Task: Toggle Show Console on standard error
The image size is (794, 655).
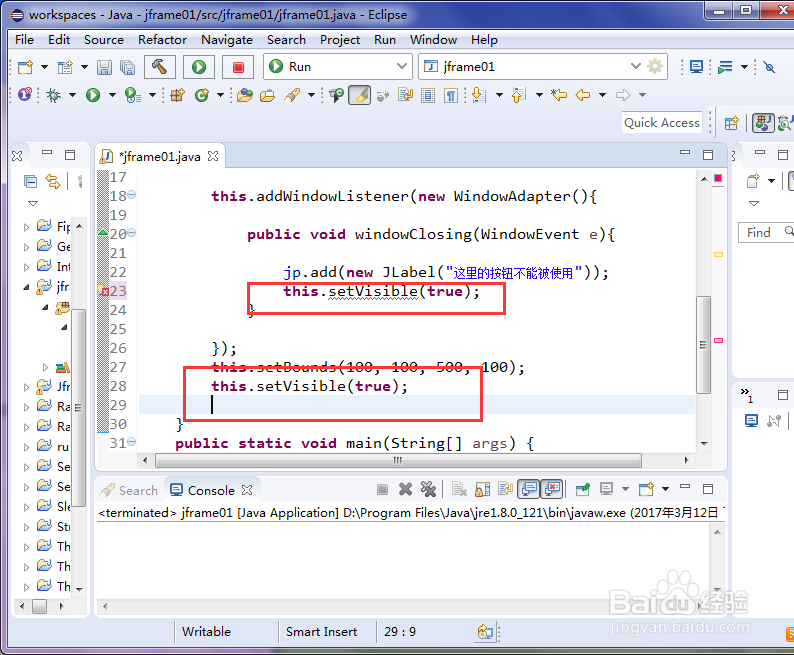Action: 552,489
